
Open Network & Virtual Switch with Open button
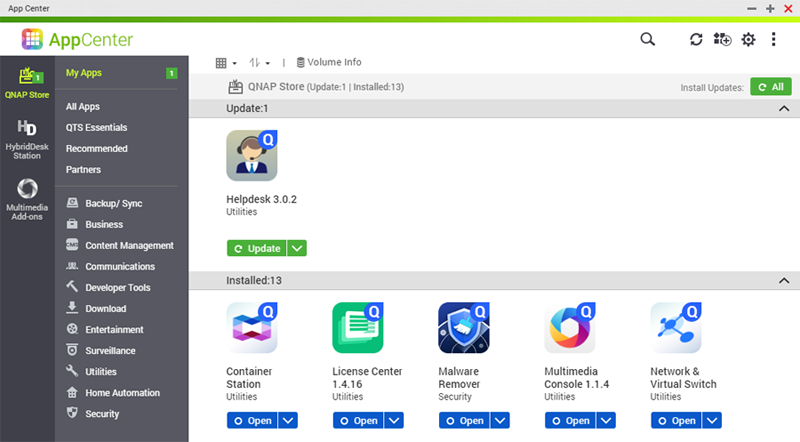point(676,421)
